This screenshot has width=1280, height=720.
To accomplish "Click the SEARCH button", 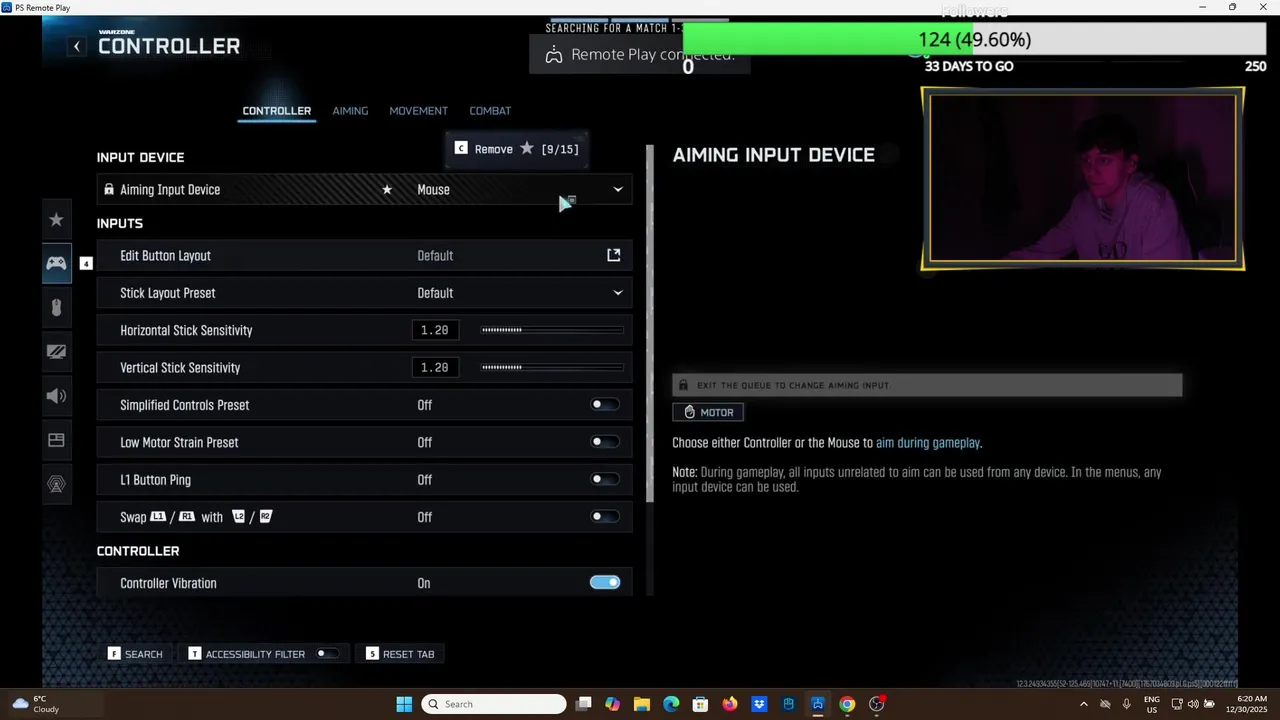I will pos(135,654).
